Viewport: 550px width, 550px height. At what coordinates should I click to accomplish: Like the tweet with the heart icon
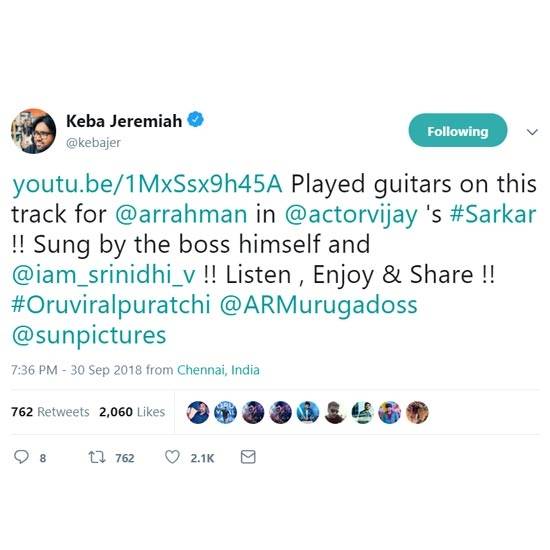tap(172, 457)
